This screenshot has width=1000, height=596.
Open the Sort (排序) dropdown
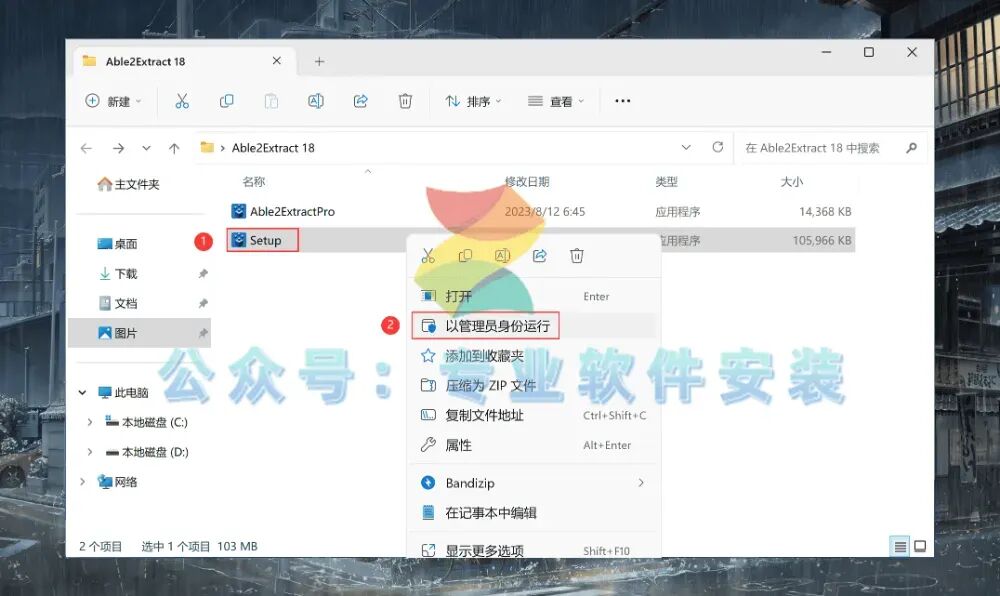(x=473, y=101)
